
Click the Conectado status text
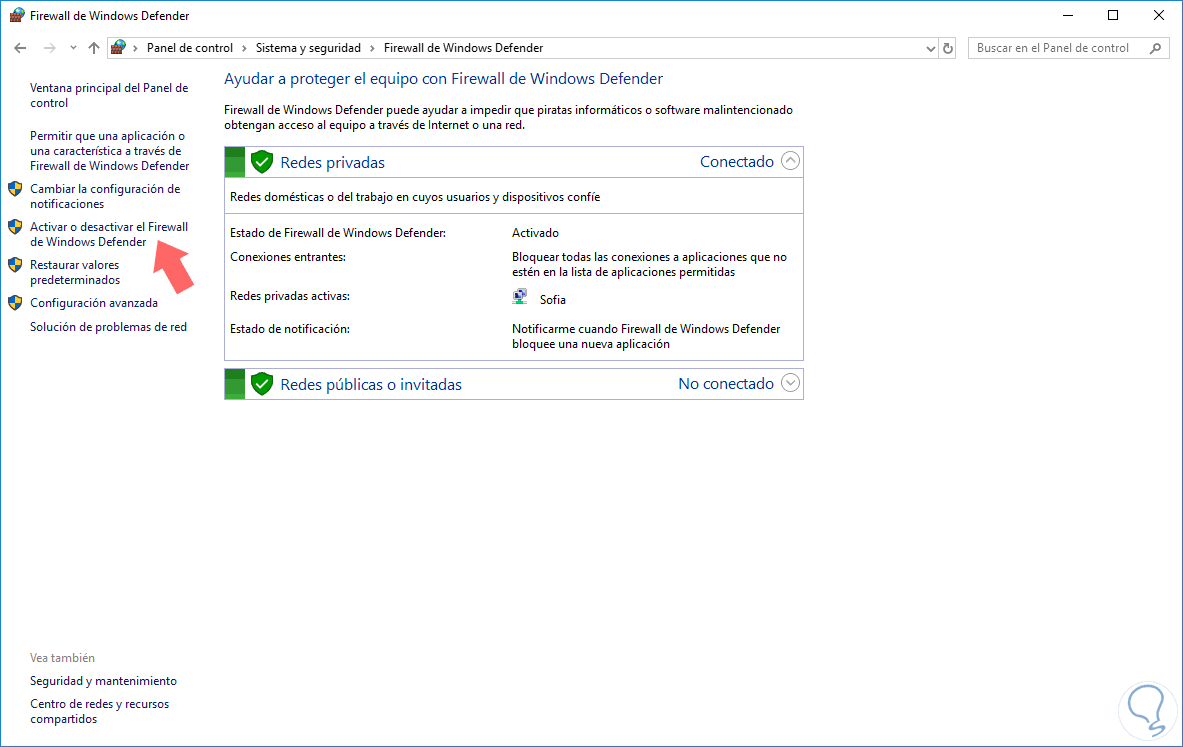point(736,161)
